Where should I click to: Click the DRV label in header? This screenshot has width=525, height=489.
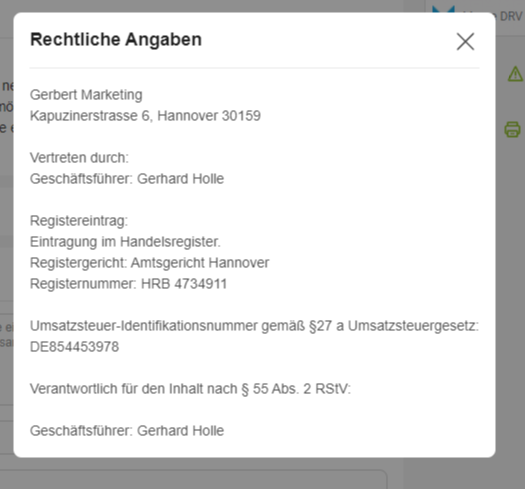(x=511, y=16)
